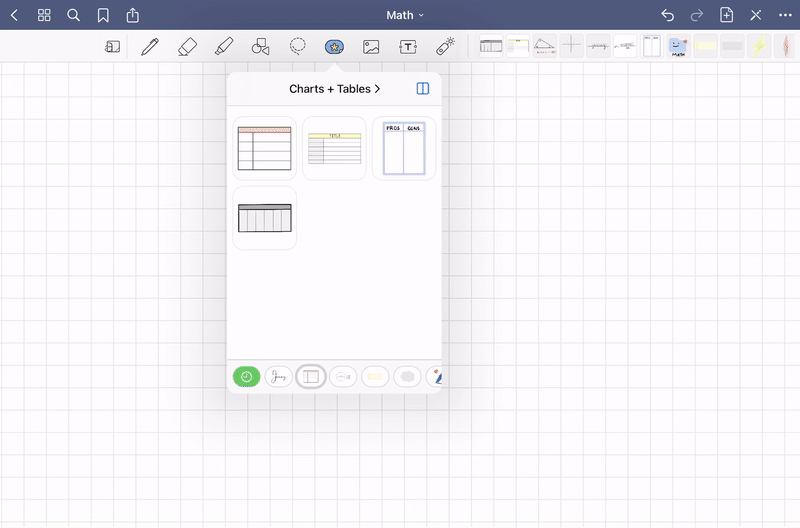The height and width of the screenshot is (528, 800).
Task: Click the Add page button
Action: 727,15
